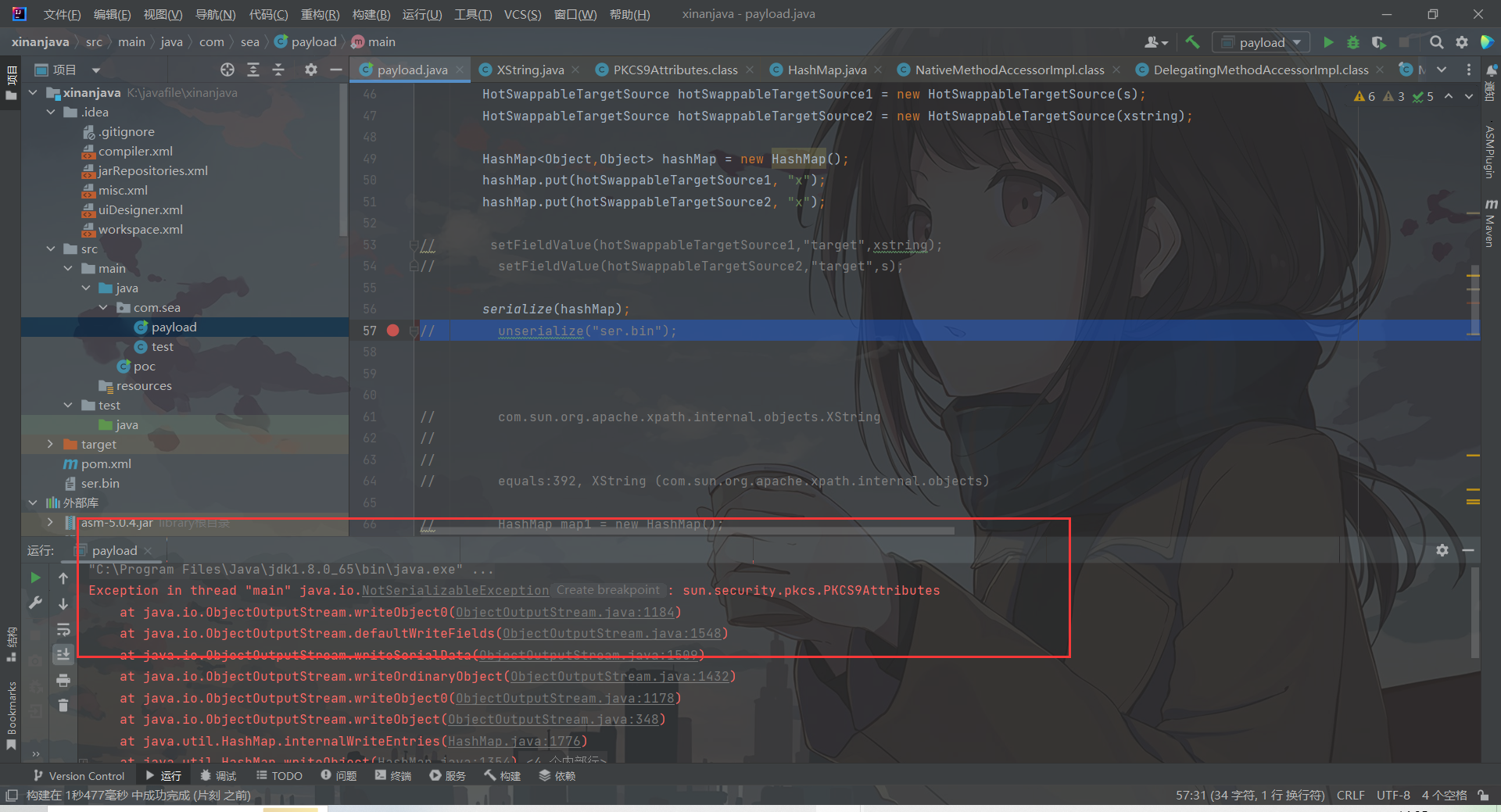This screenshot has height=812, width=1501.
Task: Jump down the stack trace arrow
Action: (x=63, y=603)
